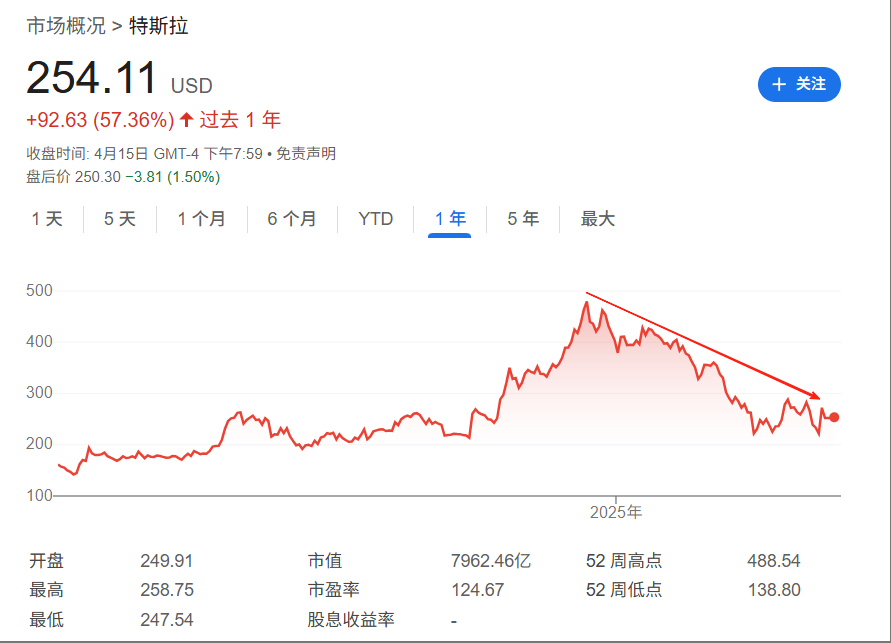Click the red up arrow icon
891x643 pixels.
[x=186, y=120]
